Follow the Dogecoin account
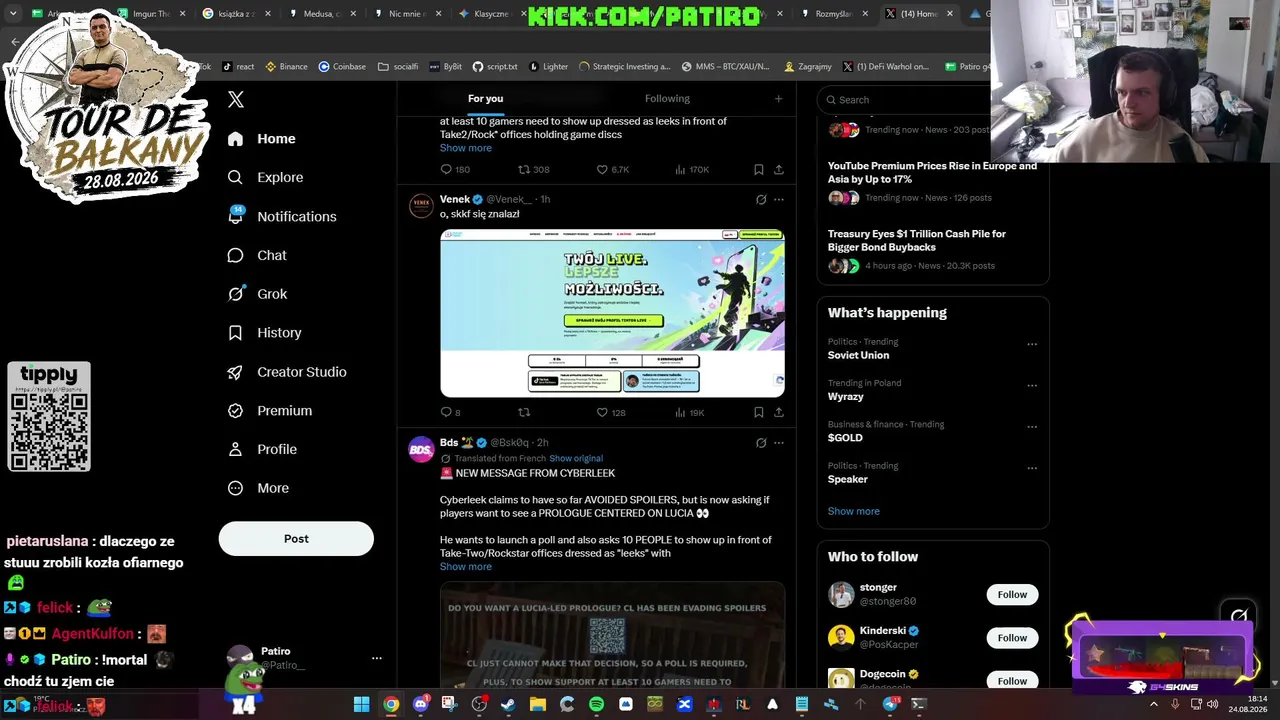1280x720 pixels. pyautogui.click(x=1012, y=681)
